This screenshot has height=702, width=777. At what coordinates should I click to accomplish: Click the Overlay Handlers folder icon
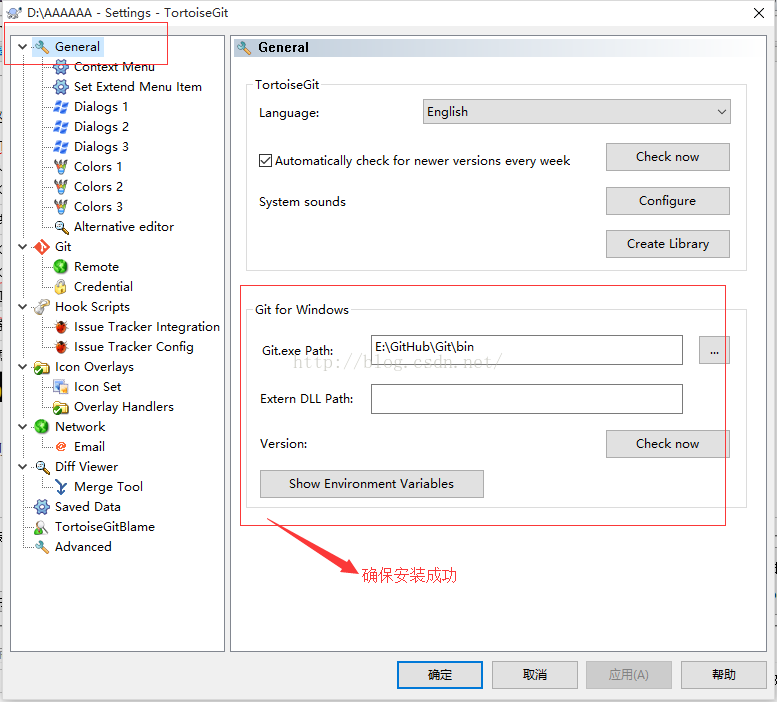(x=60, y=407)
